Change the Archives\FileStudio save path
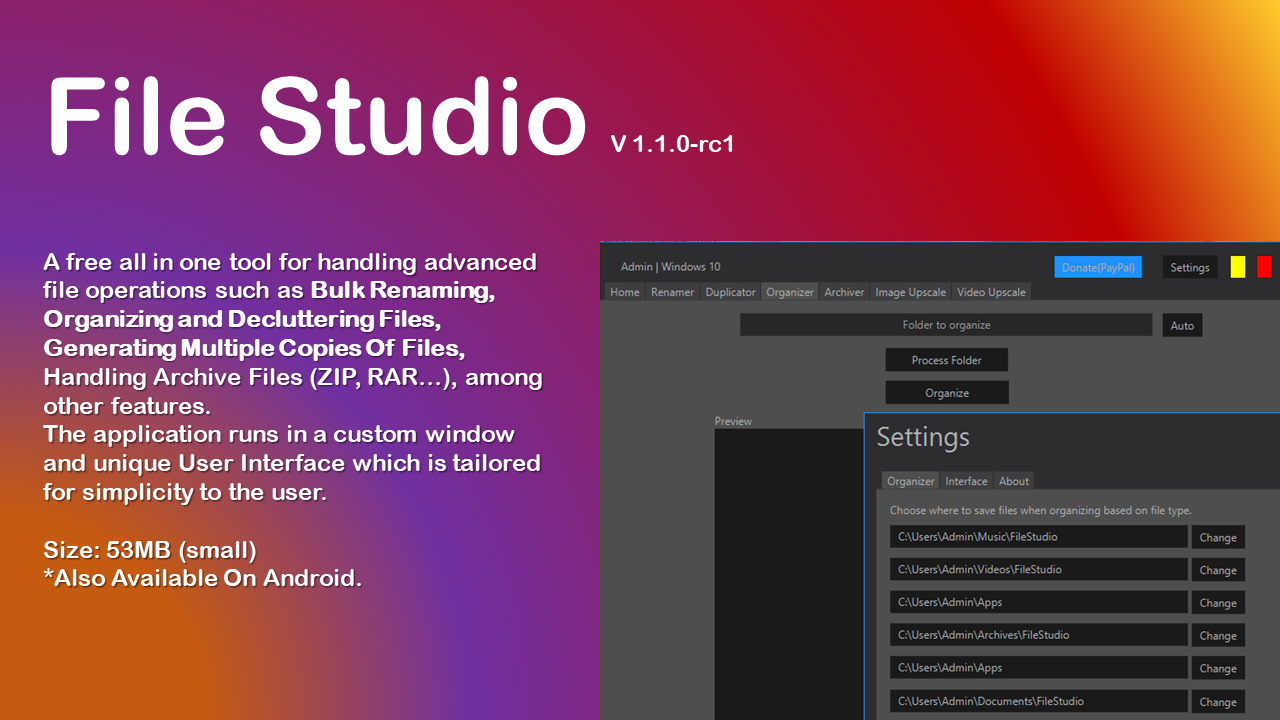Image resolution: width=1280 pixels, height=720 pixels. coord(1218,635)
